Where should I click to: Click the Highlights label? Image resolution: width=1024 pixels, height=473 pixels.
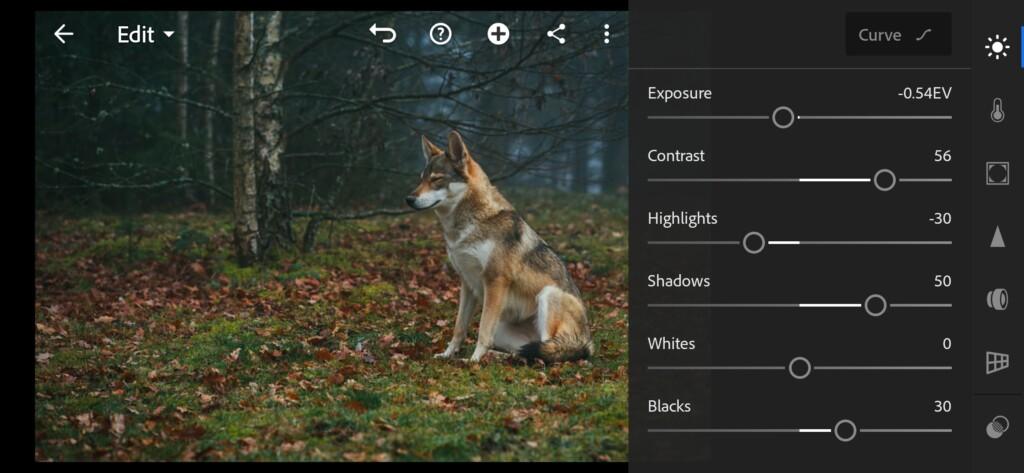pos(682,219)
